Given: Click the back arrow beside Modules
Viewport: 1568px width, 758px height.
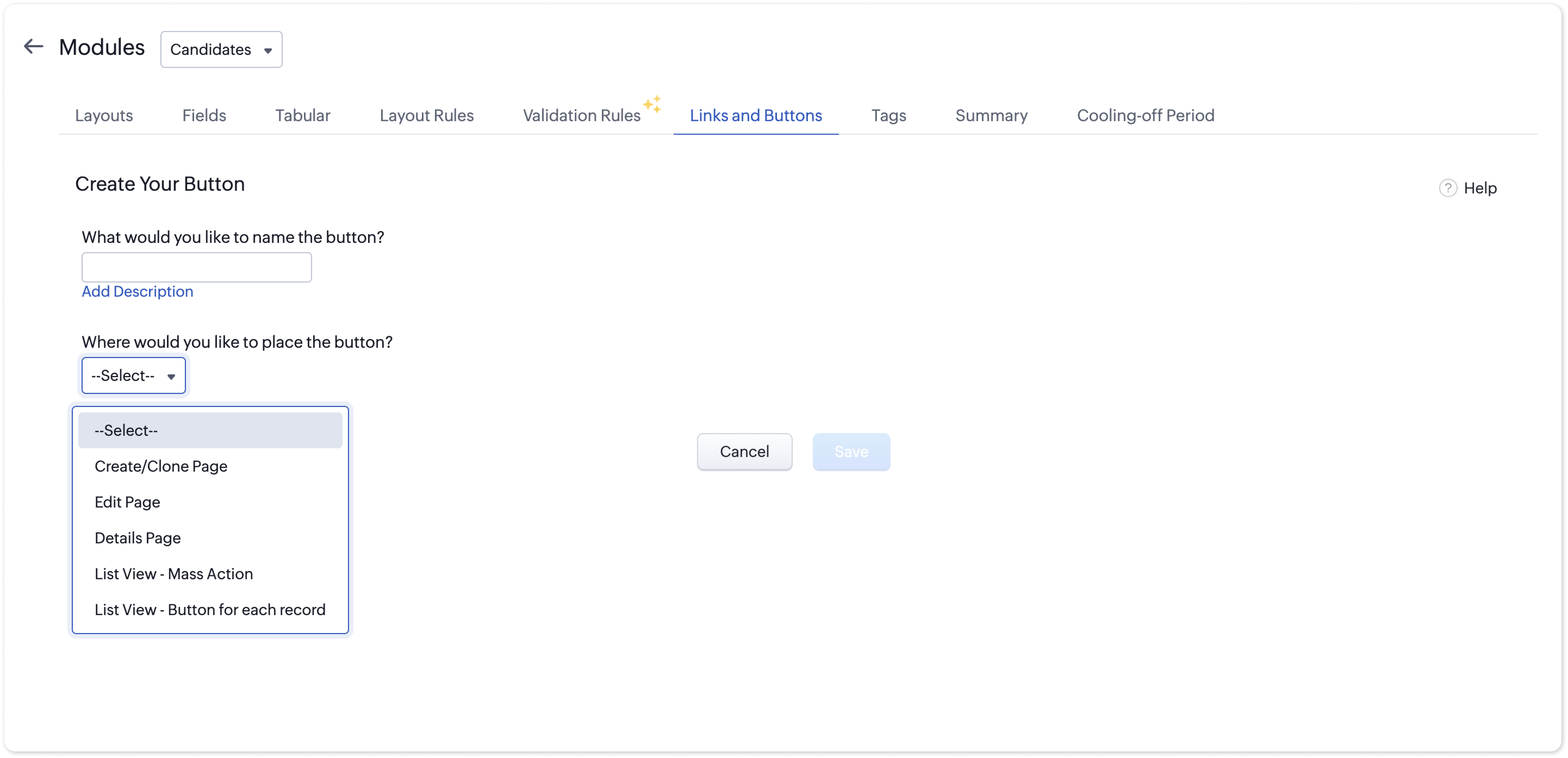Looking at the screenshot, I should pyautogui.click(x=33, y=47).
